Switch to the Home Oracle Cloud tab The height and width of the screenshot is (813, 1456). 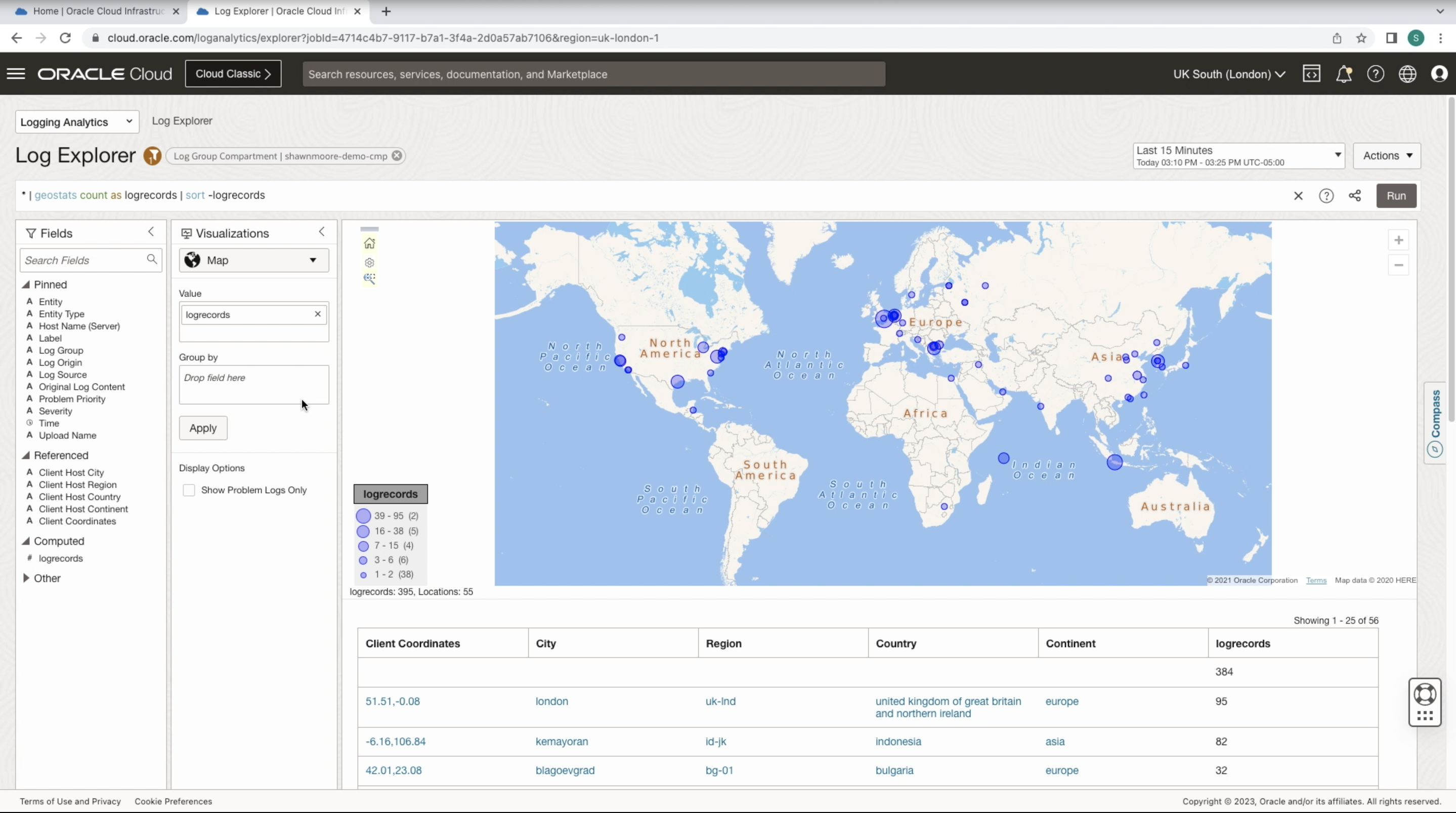point(91,11)
